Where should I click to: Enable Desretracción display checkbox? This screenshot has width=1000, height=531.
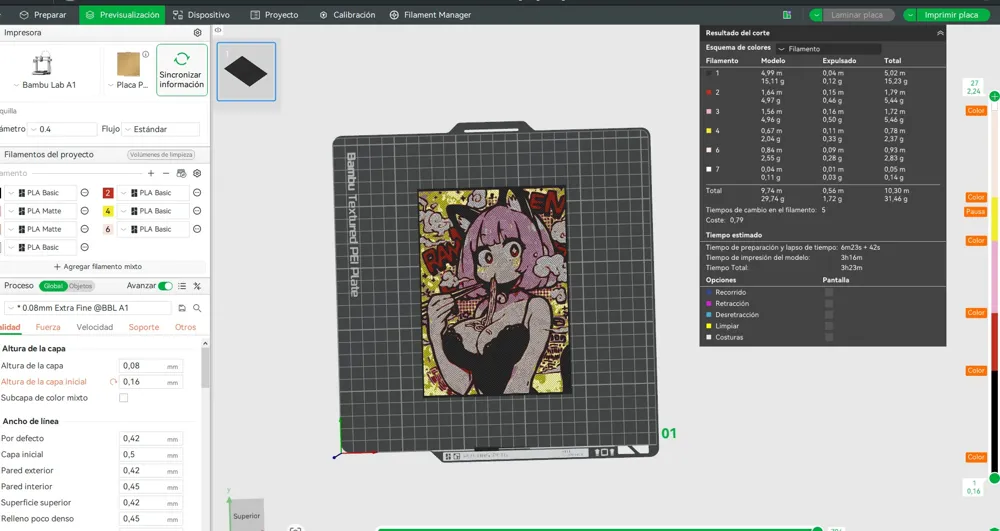point(828,314)
